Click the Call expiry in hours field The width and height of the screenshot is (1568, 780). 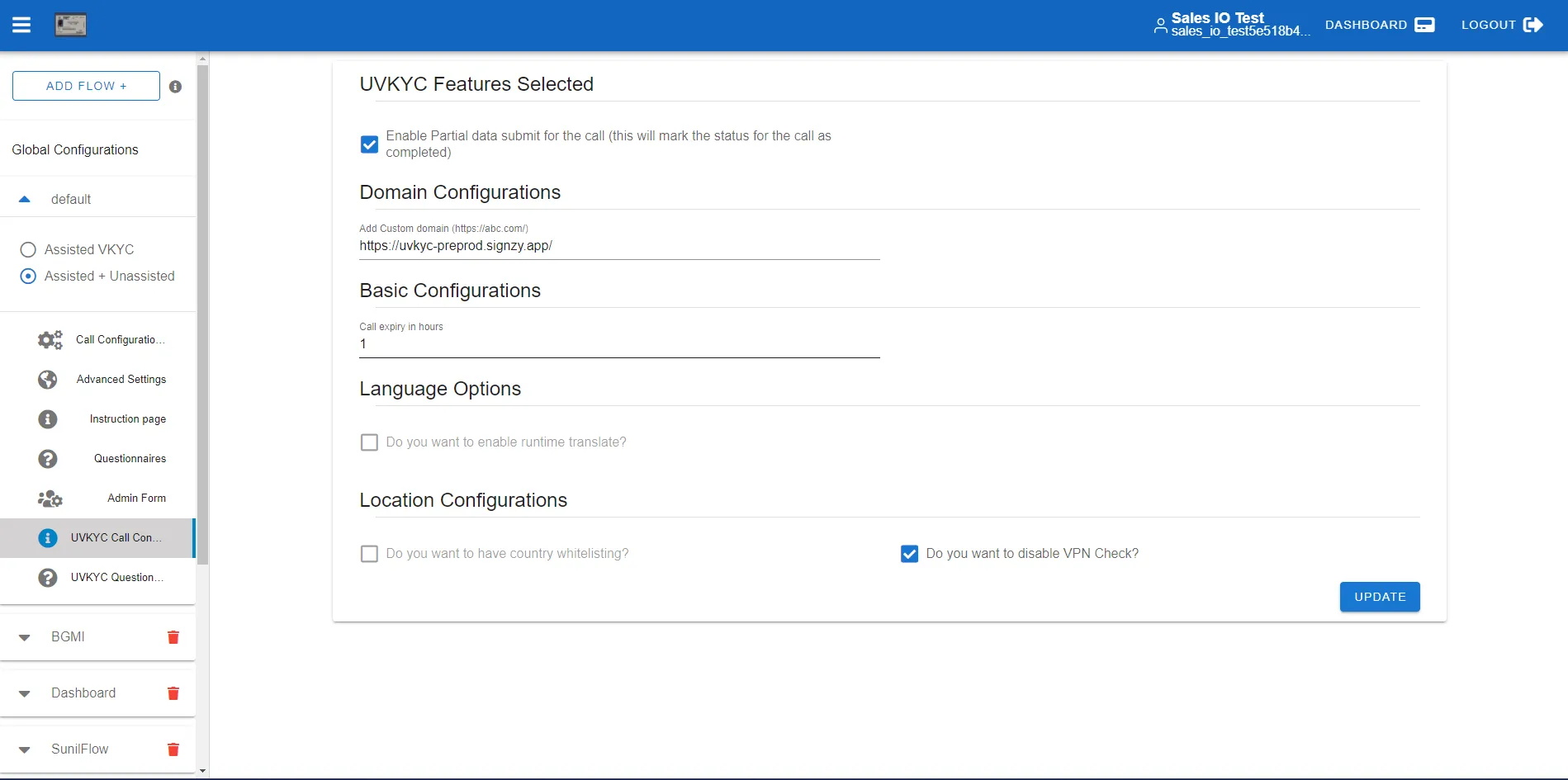click(619, 344)
